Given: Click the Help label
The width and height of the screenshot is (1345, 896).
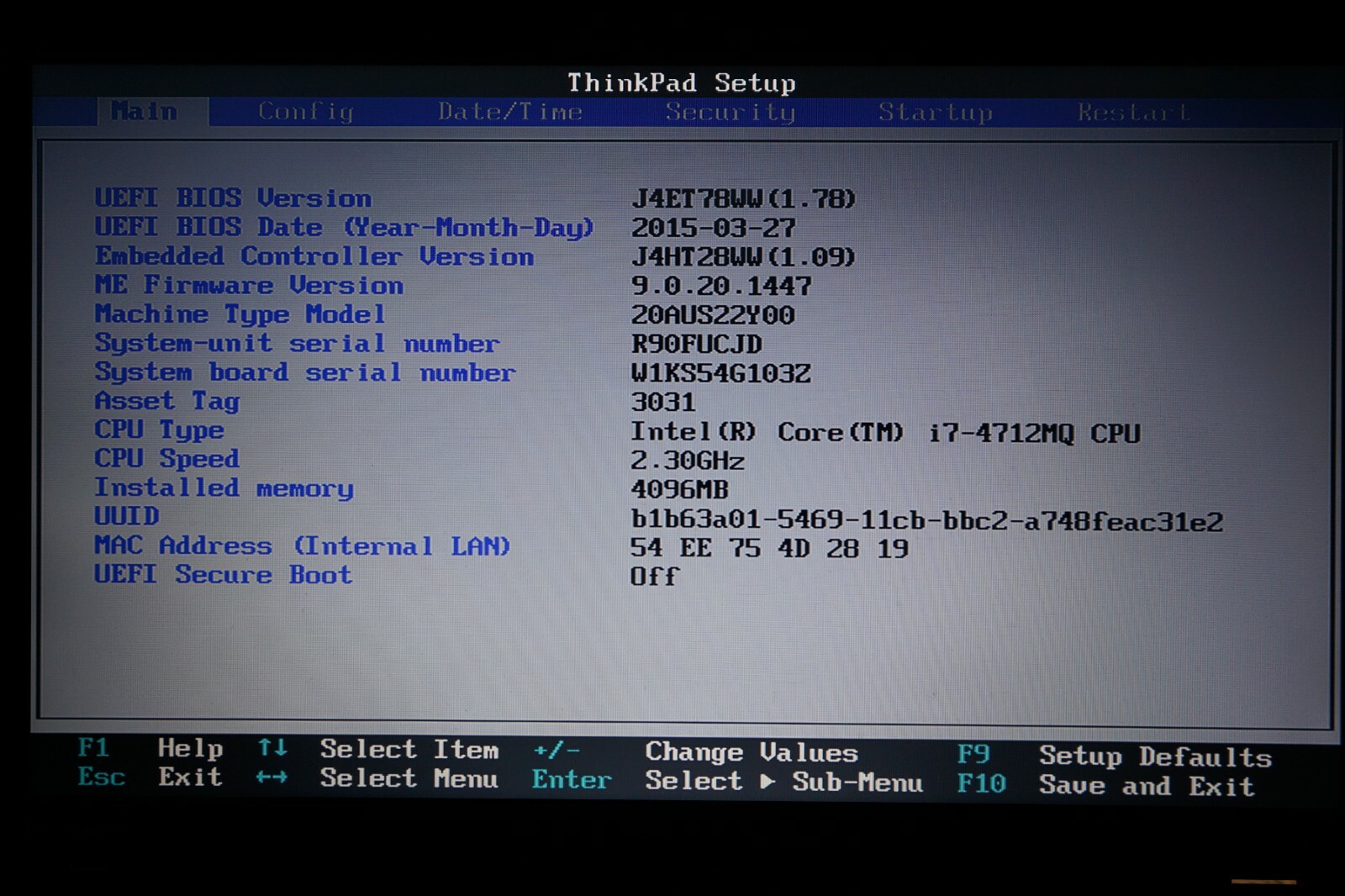Looking at the screenshot, I should click(190, 748).
